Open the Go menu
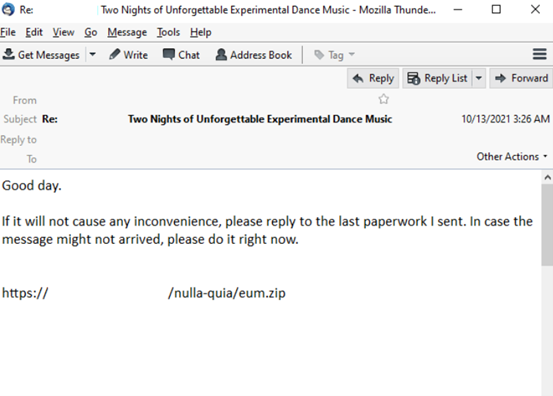The image size is (553, 396). [91, 32]
